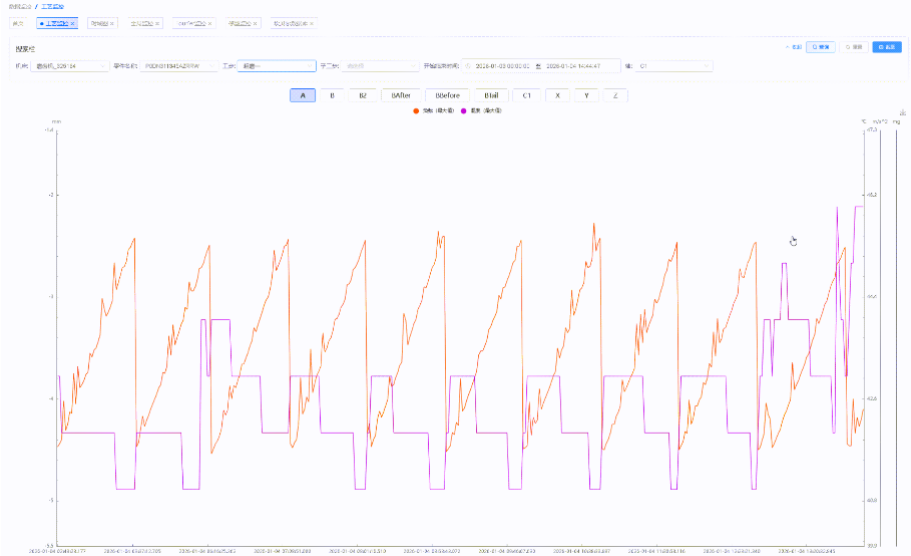This screenshot has height=556, width=911.
Task: Close the active tab with blue dot
Action: pos(73,23)
